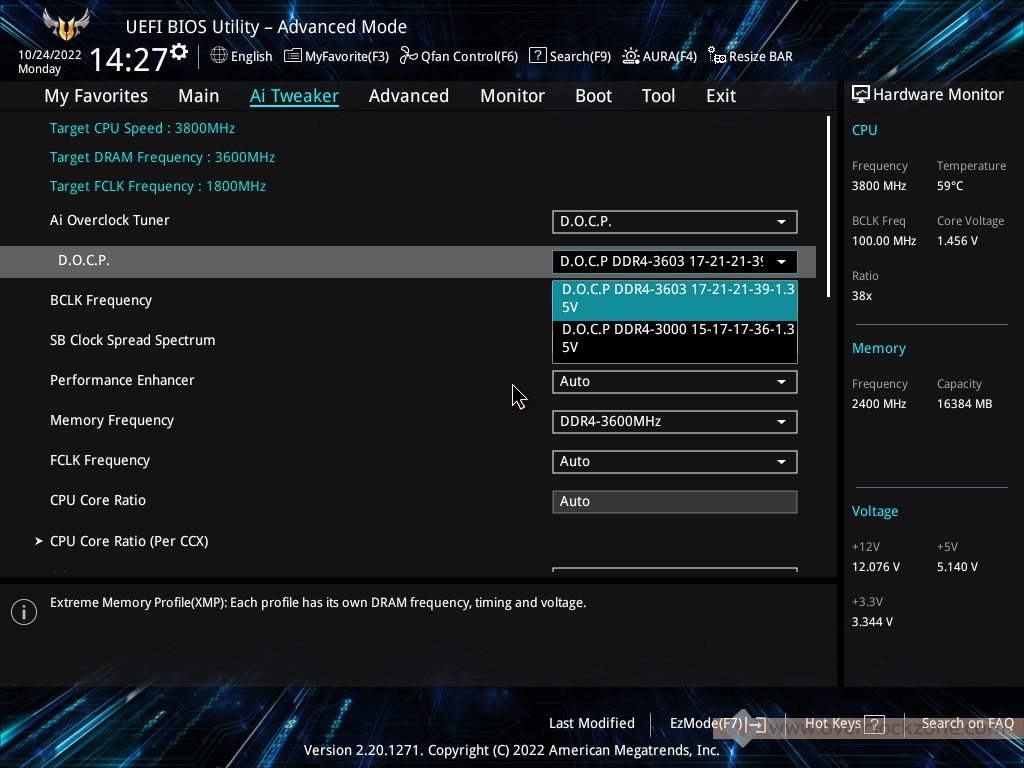Click the vertical scrollbar in settings list

click(x=828, y=205)
